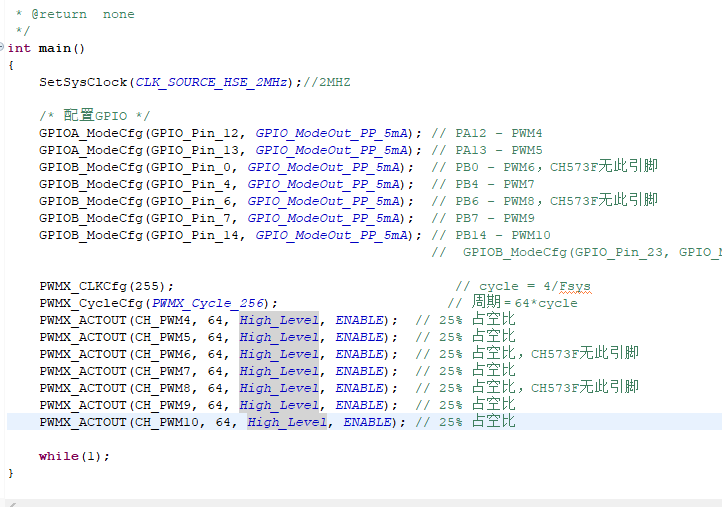Click High_Level on the CH_PWM10 line

click(x=287, y=422)
